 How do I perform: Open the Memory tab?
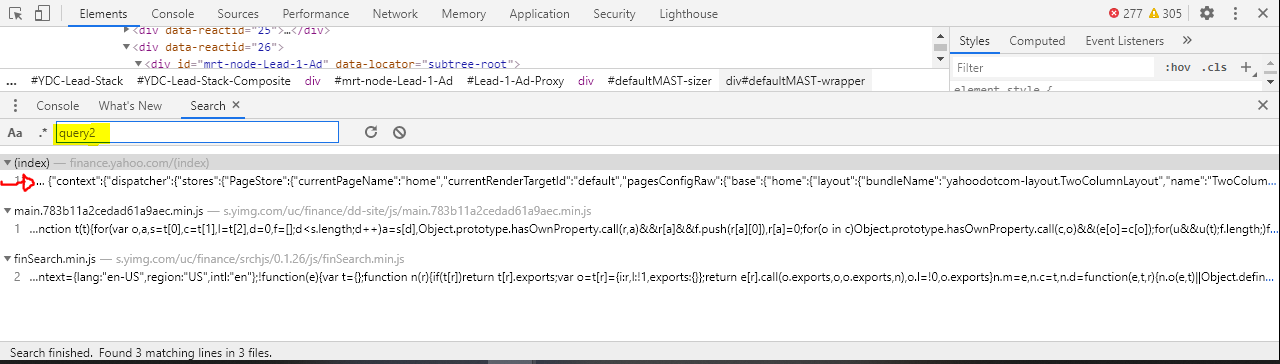tap(464, 14)
